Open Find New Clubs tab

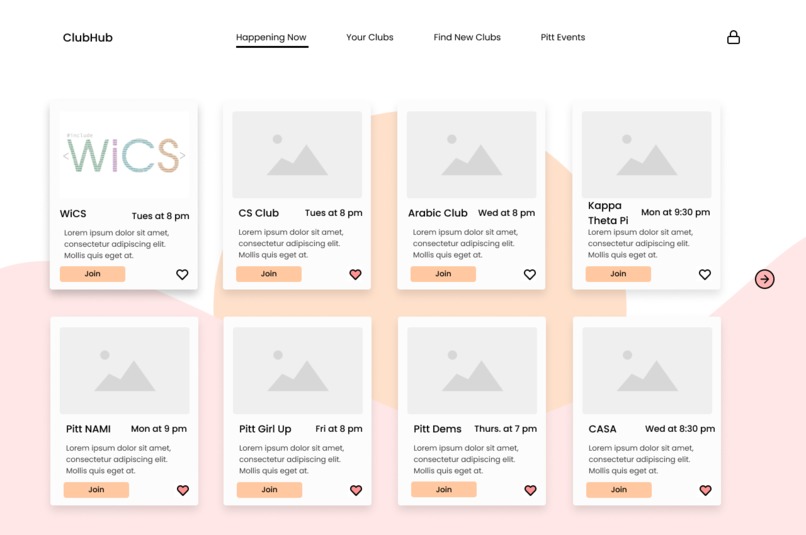coord(467,38)
